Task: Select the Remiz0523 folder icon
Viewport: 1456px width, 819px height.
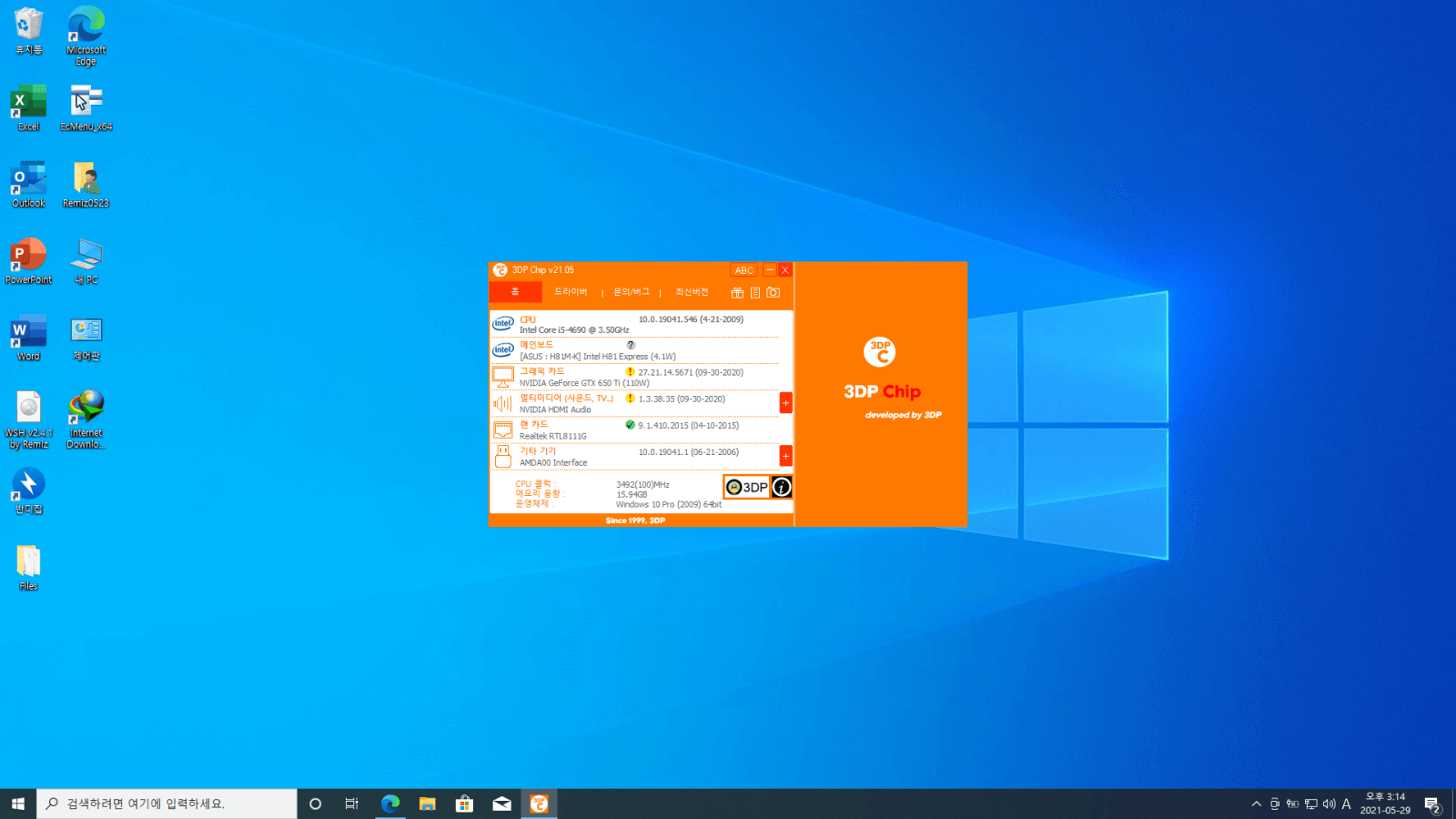Action: [x=86, y=185]
